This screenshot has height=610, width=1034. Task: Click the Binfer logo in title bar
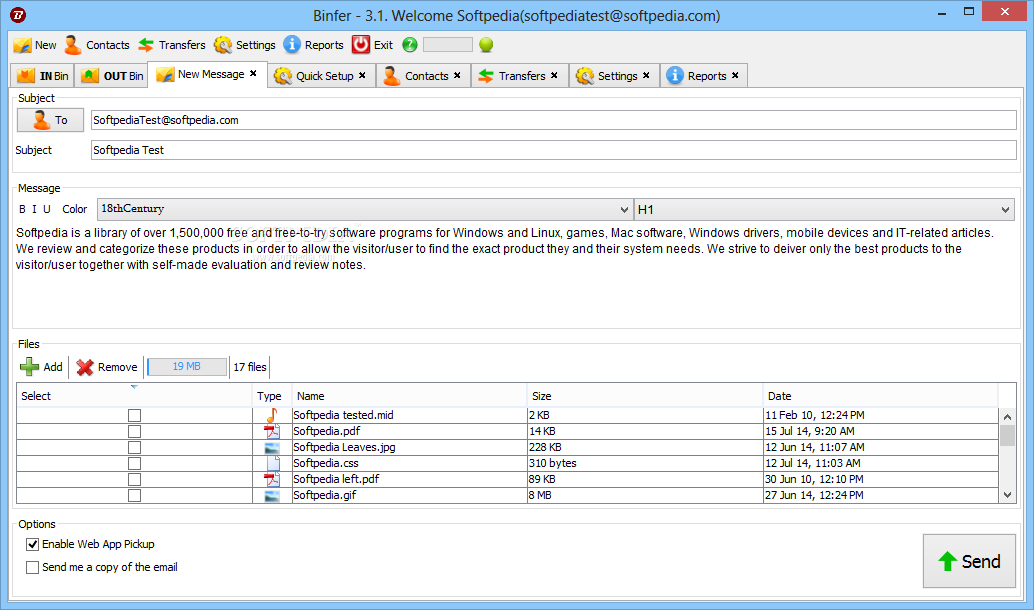pos(18,15)
